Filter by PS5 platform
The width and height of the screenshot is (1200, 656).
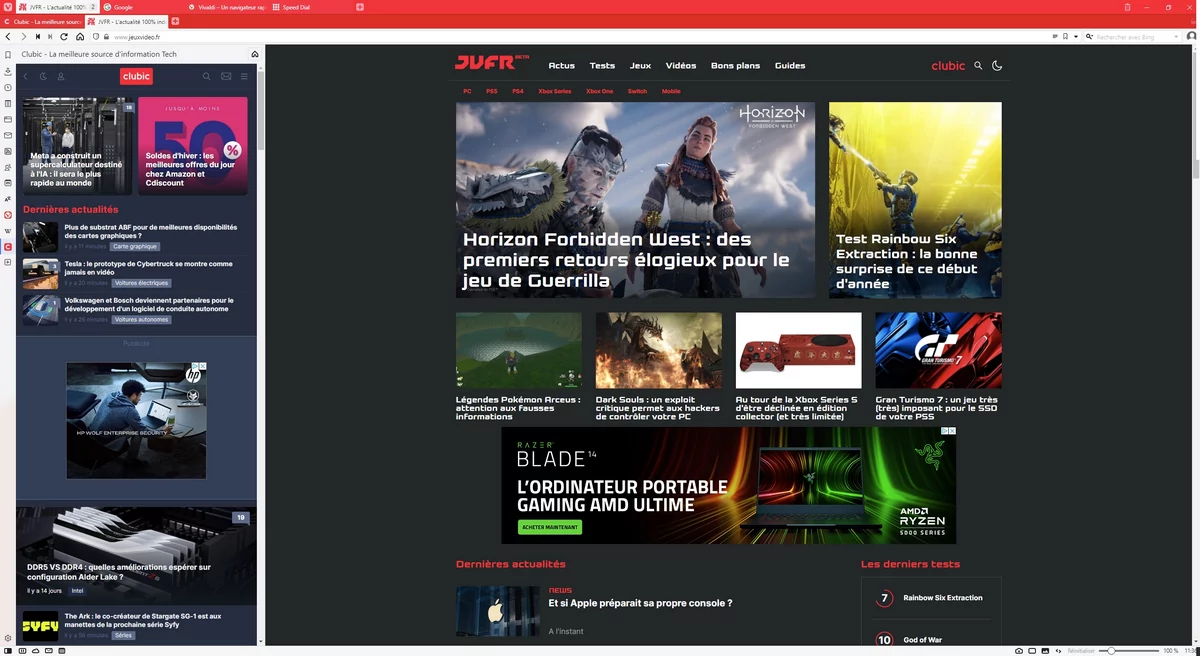(492, 91)
